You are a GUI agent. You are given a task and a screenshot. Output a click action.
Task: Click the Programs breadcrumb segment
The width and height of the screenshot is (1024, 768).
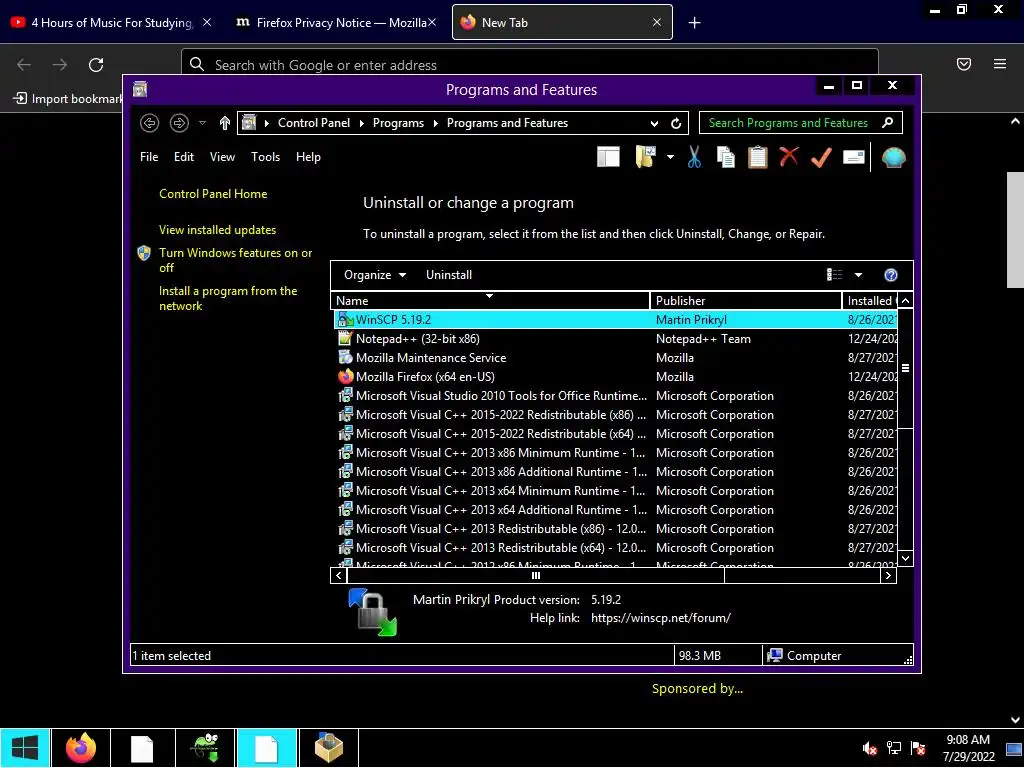click(x=398, y=123)
